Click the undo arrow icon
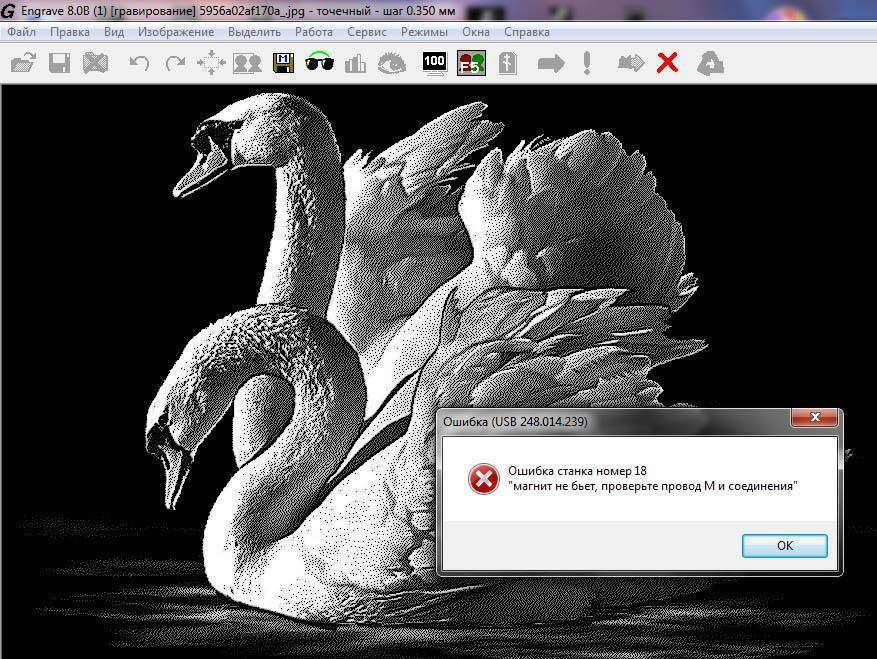Screen dimensions: 877x659 pyautogui.click(x=139, y=64)
